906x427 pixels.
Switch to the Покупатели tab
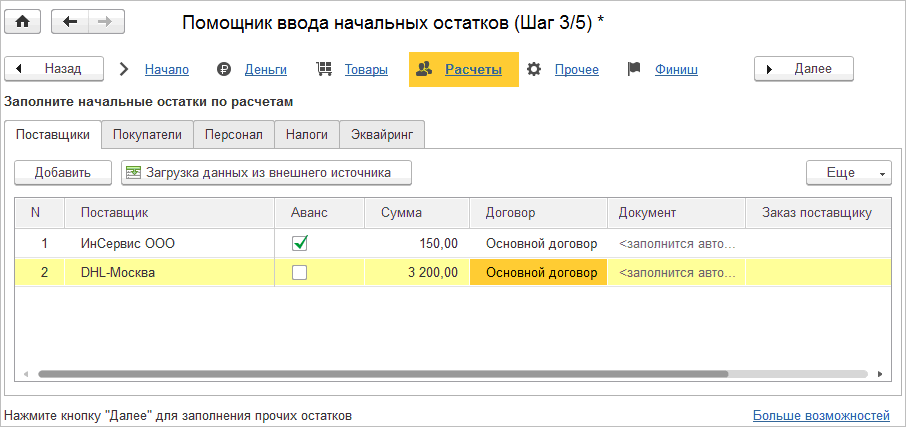(147, 134)
